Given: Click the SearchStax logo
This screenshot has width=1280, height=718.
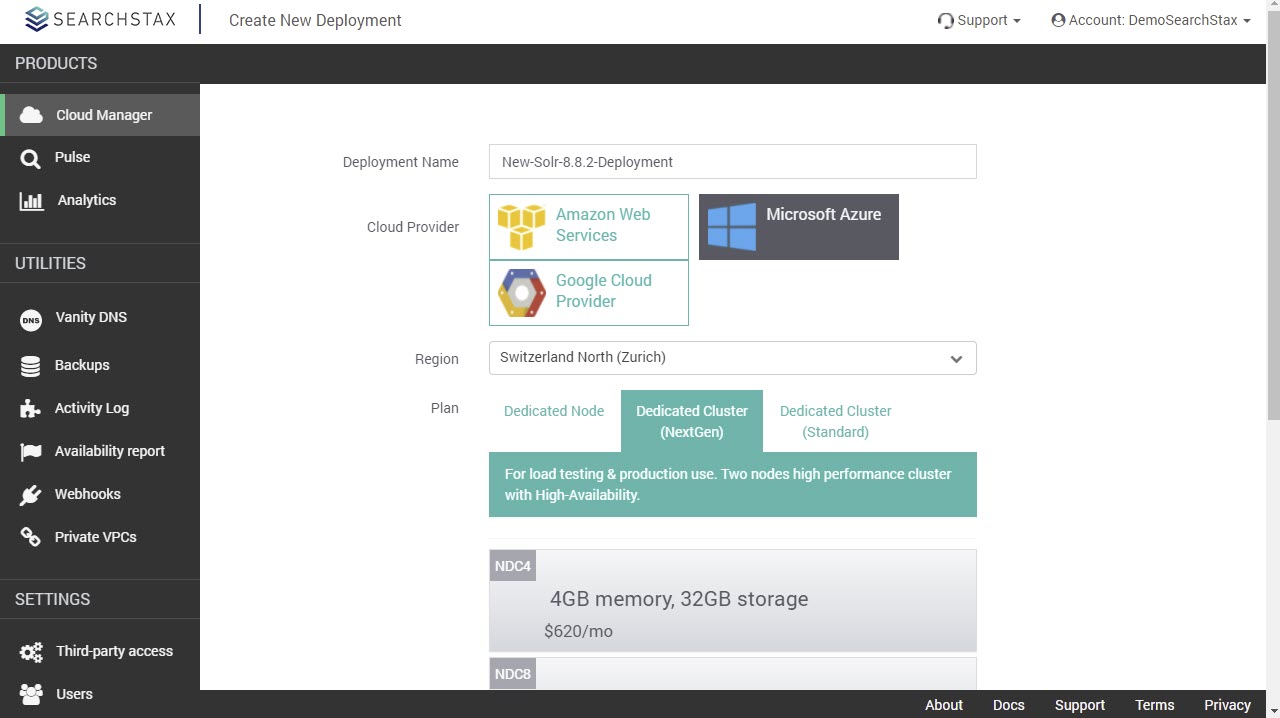Looking at the screenshot, I should [100, 20].
